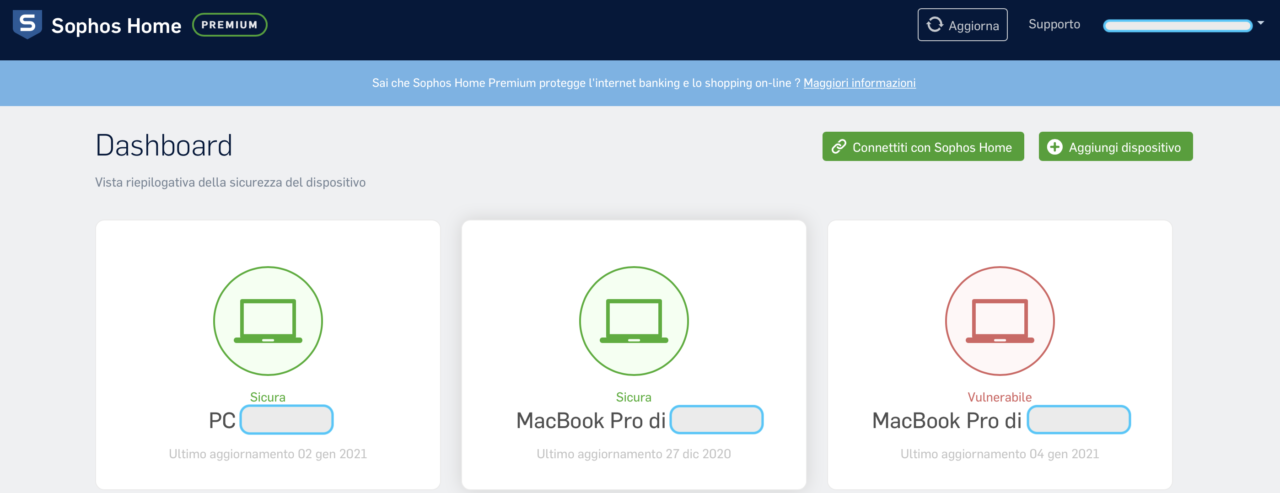Click the Sicura status on the PC card
Image resolution: width=1280 pixels, height=493 pixels.
(x=268, y=397)
